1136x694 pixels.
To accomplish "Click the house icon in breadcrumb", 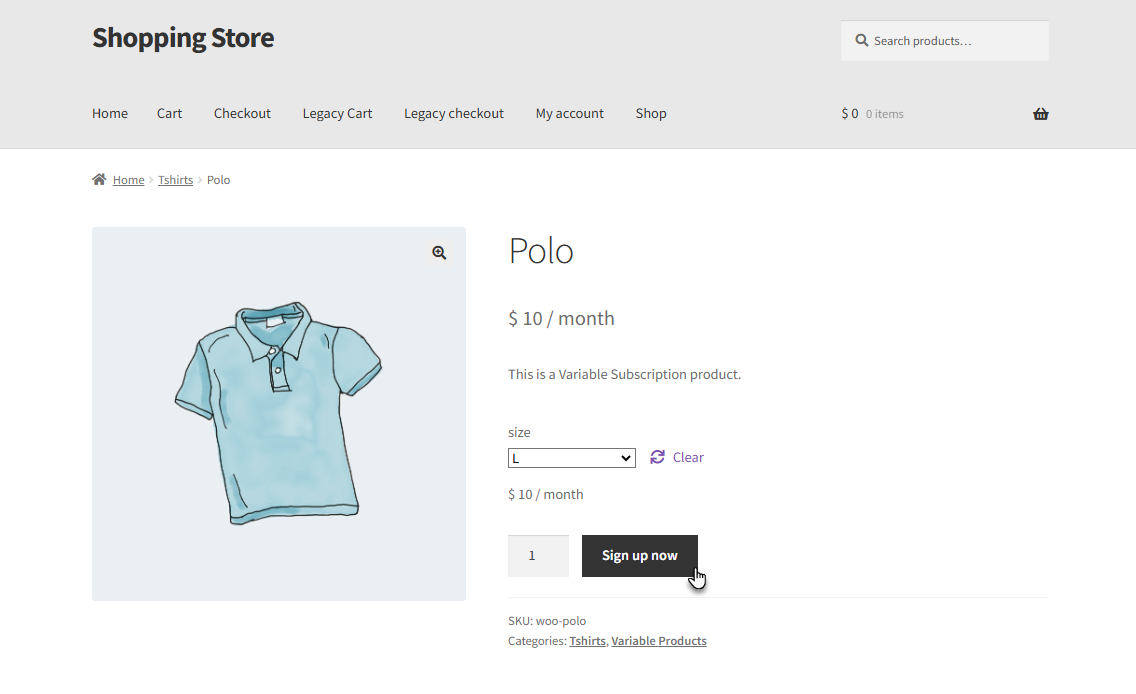I will [99, 179].
